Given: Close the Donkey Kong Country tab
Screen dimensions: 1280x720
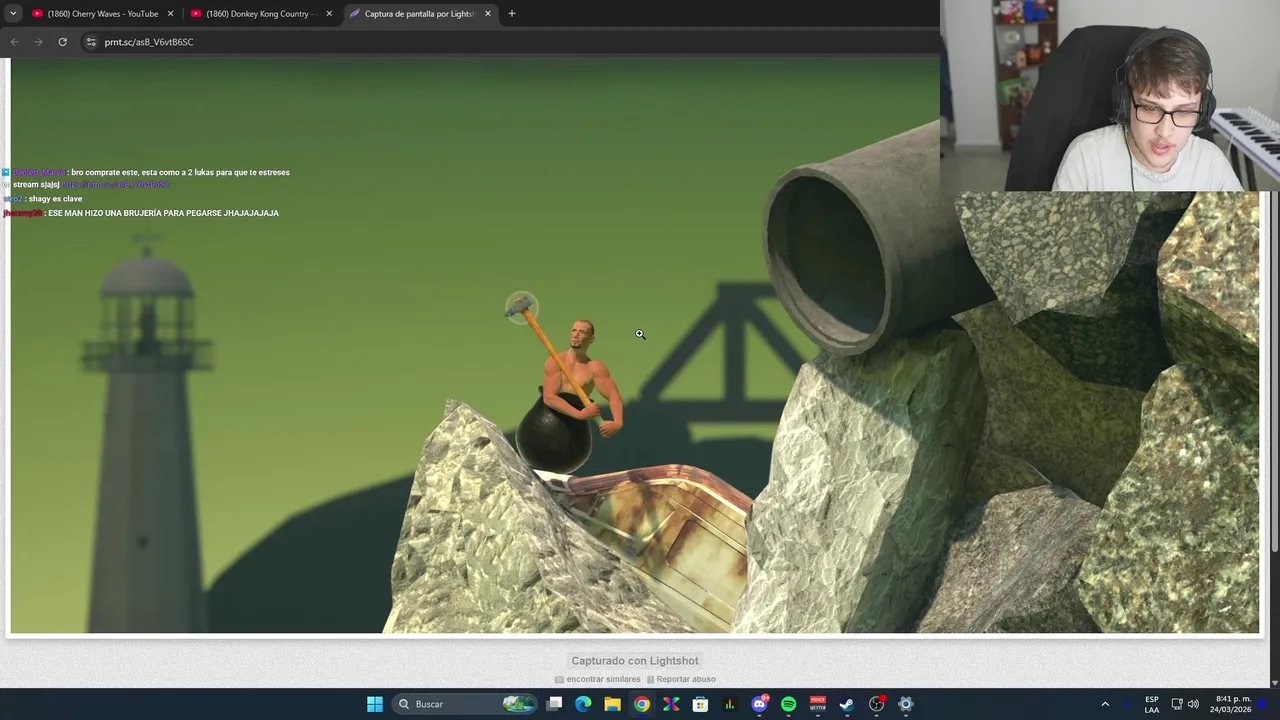Looking at the screenshot, I should click(329, 14).
